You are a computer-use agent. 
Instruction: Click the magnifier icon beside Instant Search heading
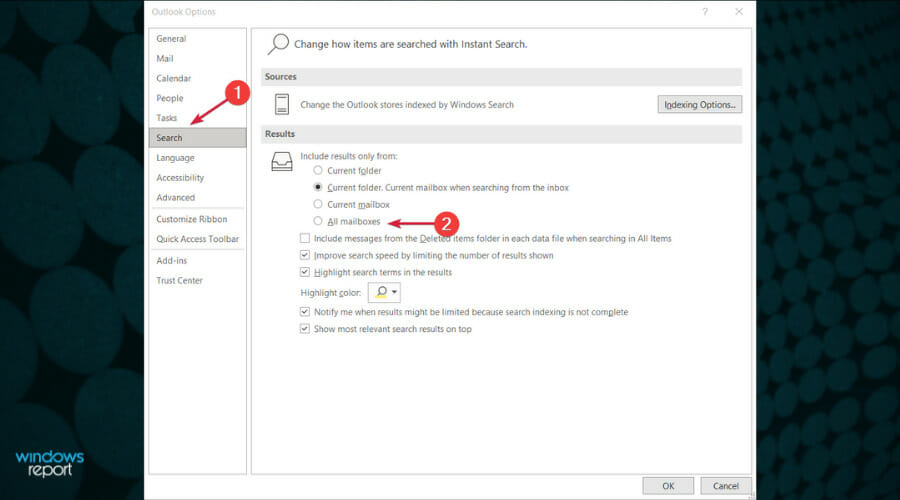click(278, 44)
